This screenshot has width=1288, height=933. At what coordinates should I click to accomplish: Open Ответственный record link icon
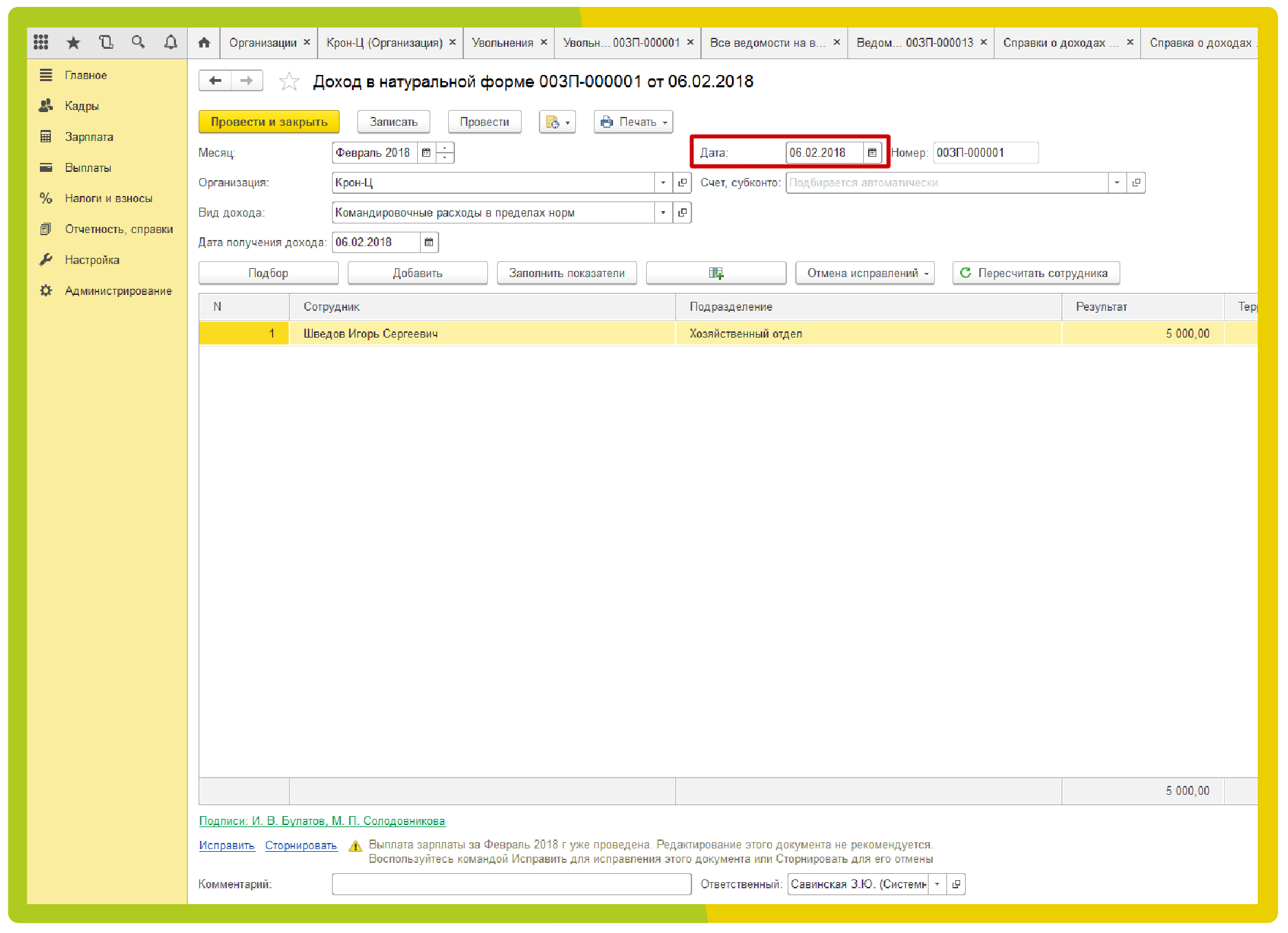(x=956, y=884)
